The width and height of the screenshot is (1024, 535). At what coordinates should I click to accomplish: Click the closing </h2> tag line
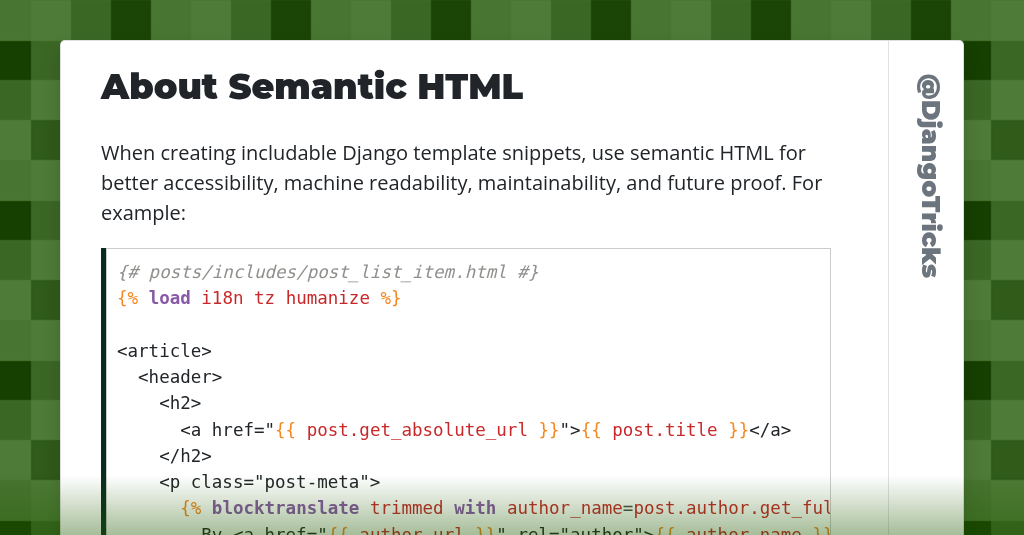pos(185,456)
